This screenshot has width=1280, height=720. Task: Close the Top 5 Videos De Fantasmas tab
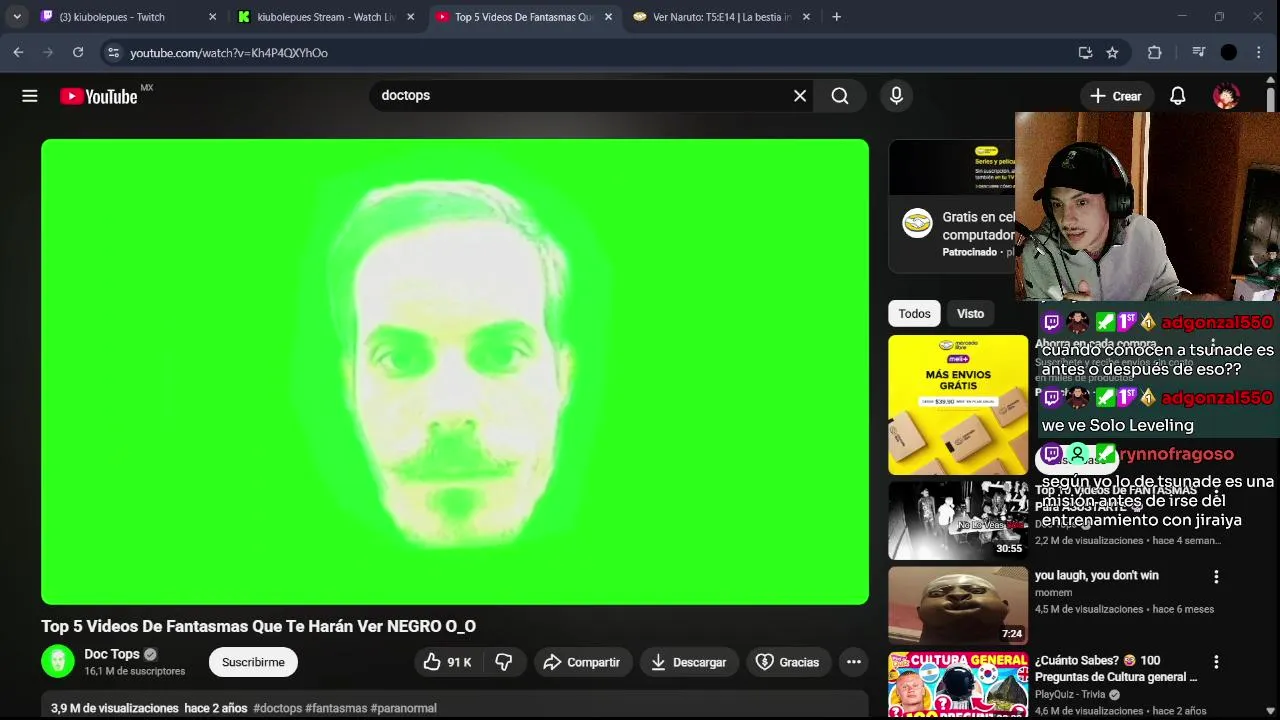pyautogui.click(x=608, y=17)
